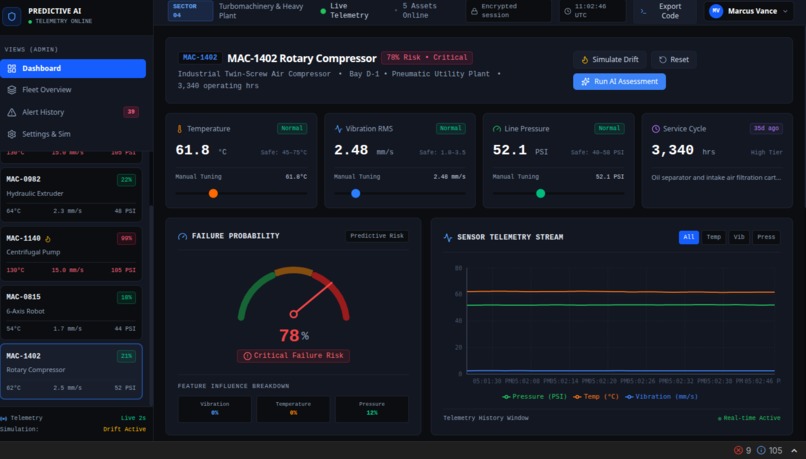Click the Critical Failure Risk alert label
The height and width of the screenshot is (459, 806).
(x=294, y=356)
